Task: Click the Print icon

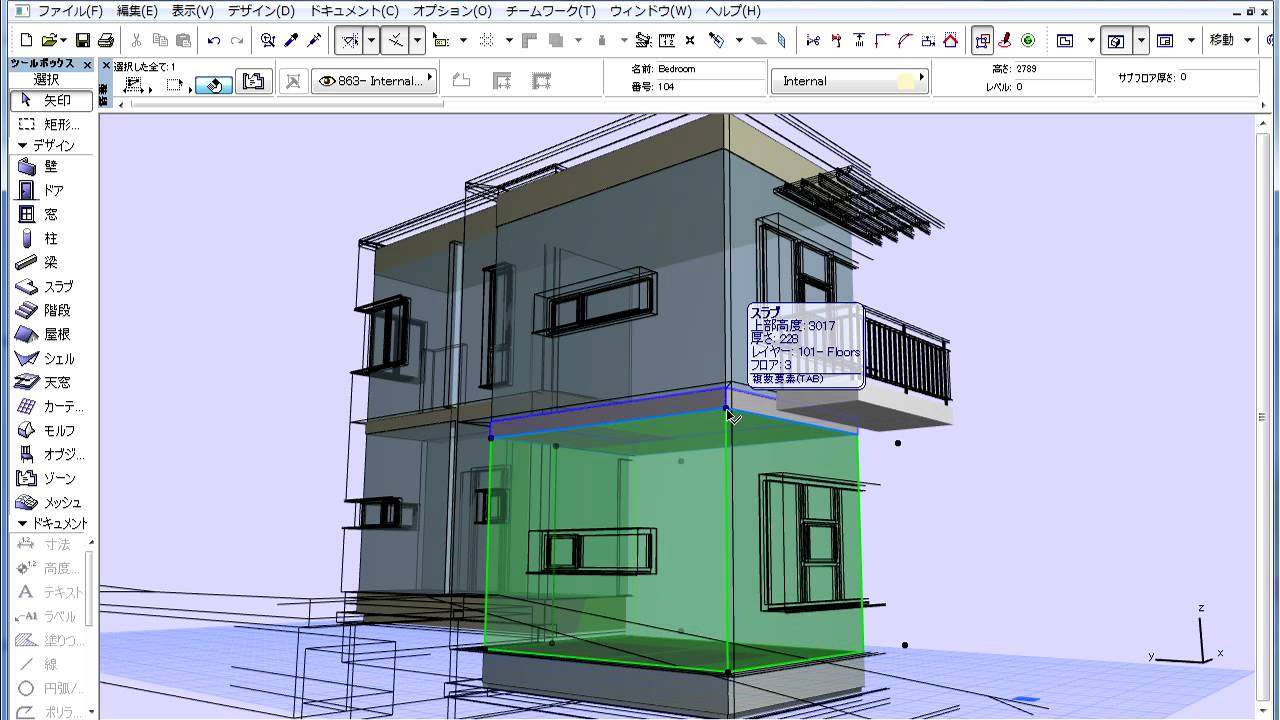Action: click(x=106, y=40)
